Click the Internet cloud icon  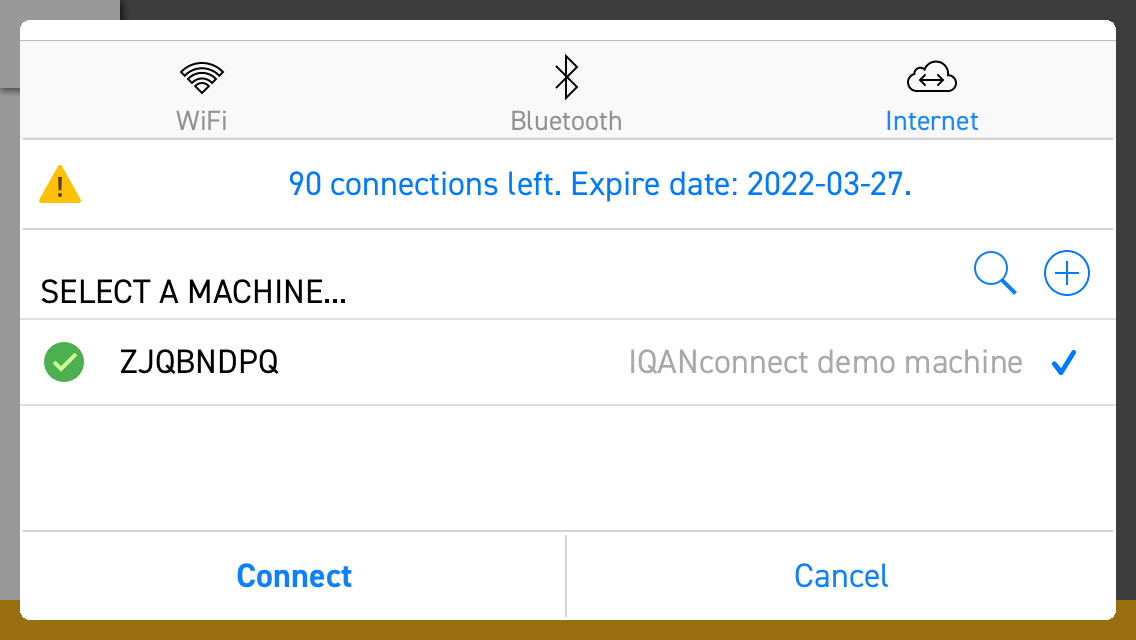pyautogui.click(x=932, y=77)
